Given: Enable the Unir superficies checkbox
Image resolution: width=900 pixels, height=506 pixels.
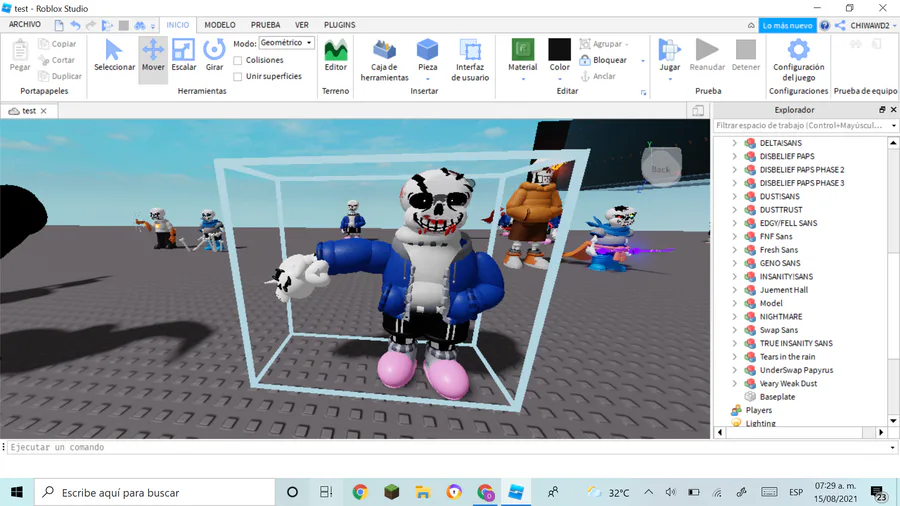Looking at the screenshot, I should pyautogui.click(x=238, y=76).
